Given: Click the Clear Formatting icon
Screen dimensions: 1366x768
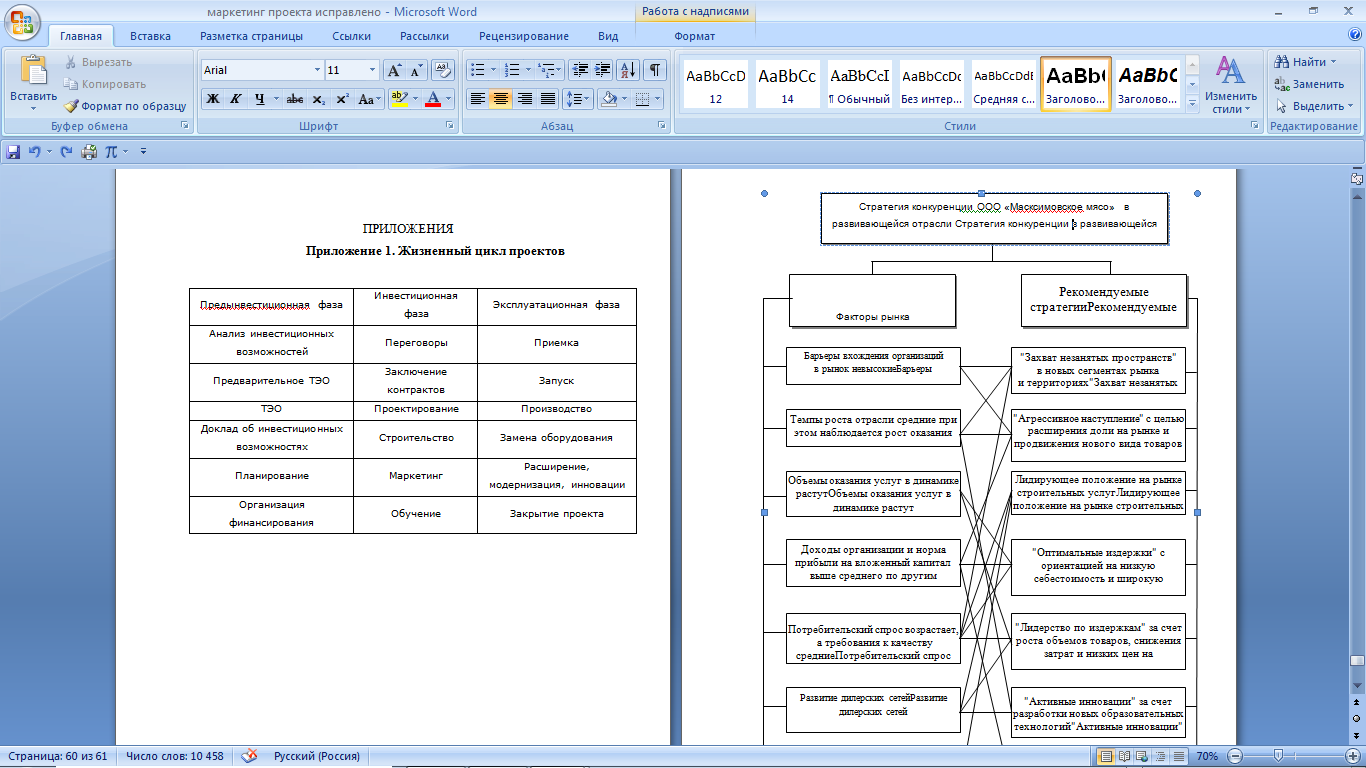Looking at the screenshot, I should 444,70.
